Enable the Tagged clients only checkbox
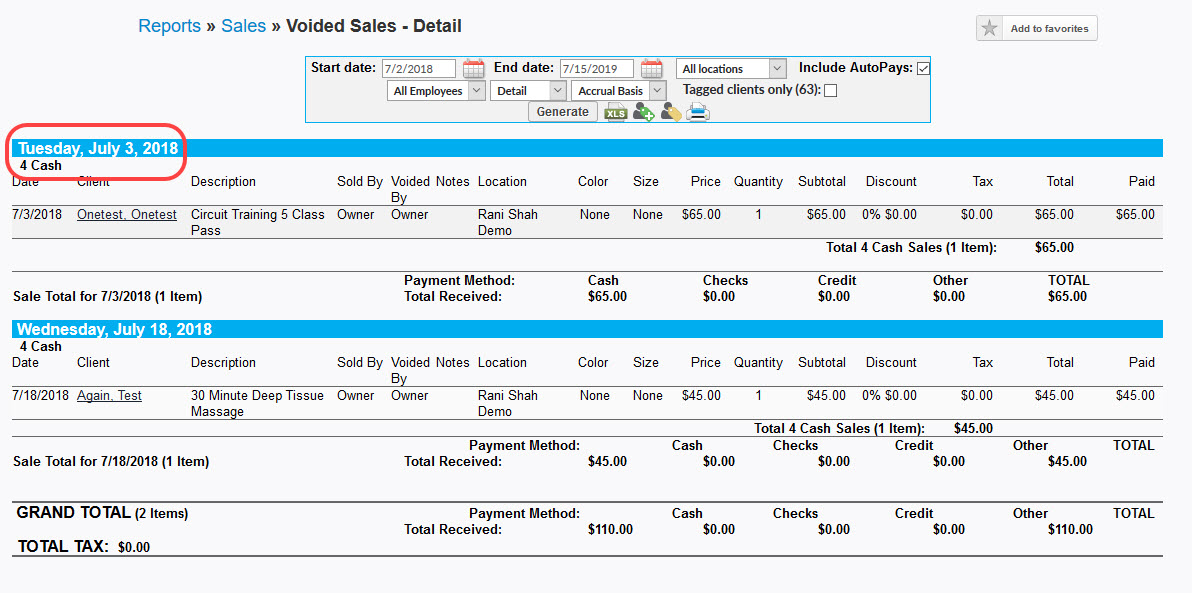The image size is (1192, 593). coord(830,91)
